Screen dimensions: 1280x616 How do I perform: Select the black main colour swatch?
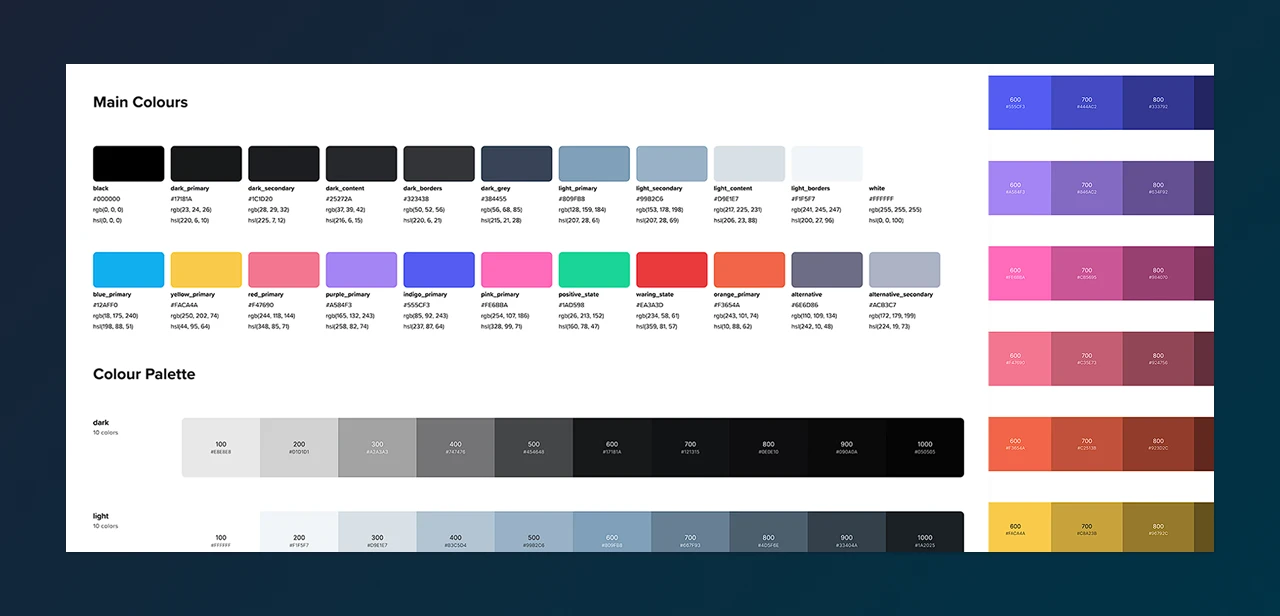click(128, 164)
